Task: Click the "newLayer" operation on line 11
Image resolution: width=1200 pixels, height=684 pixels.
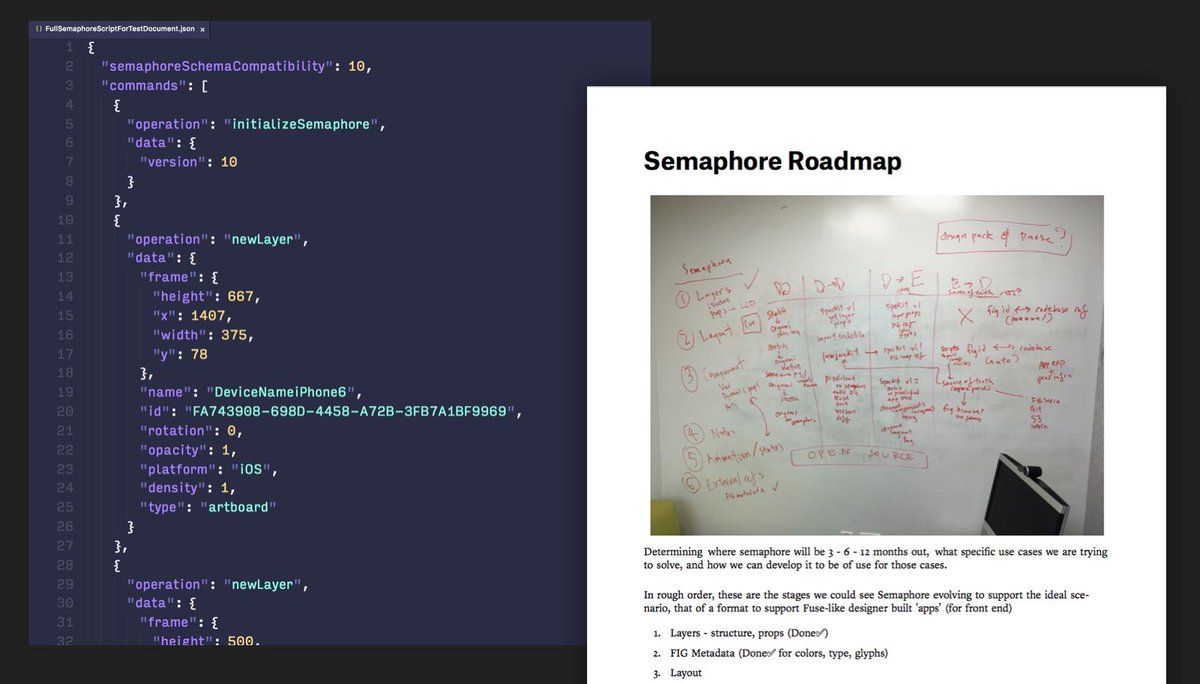Action: tap(264, 239)
